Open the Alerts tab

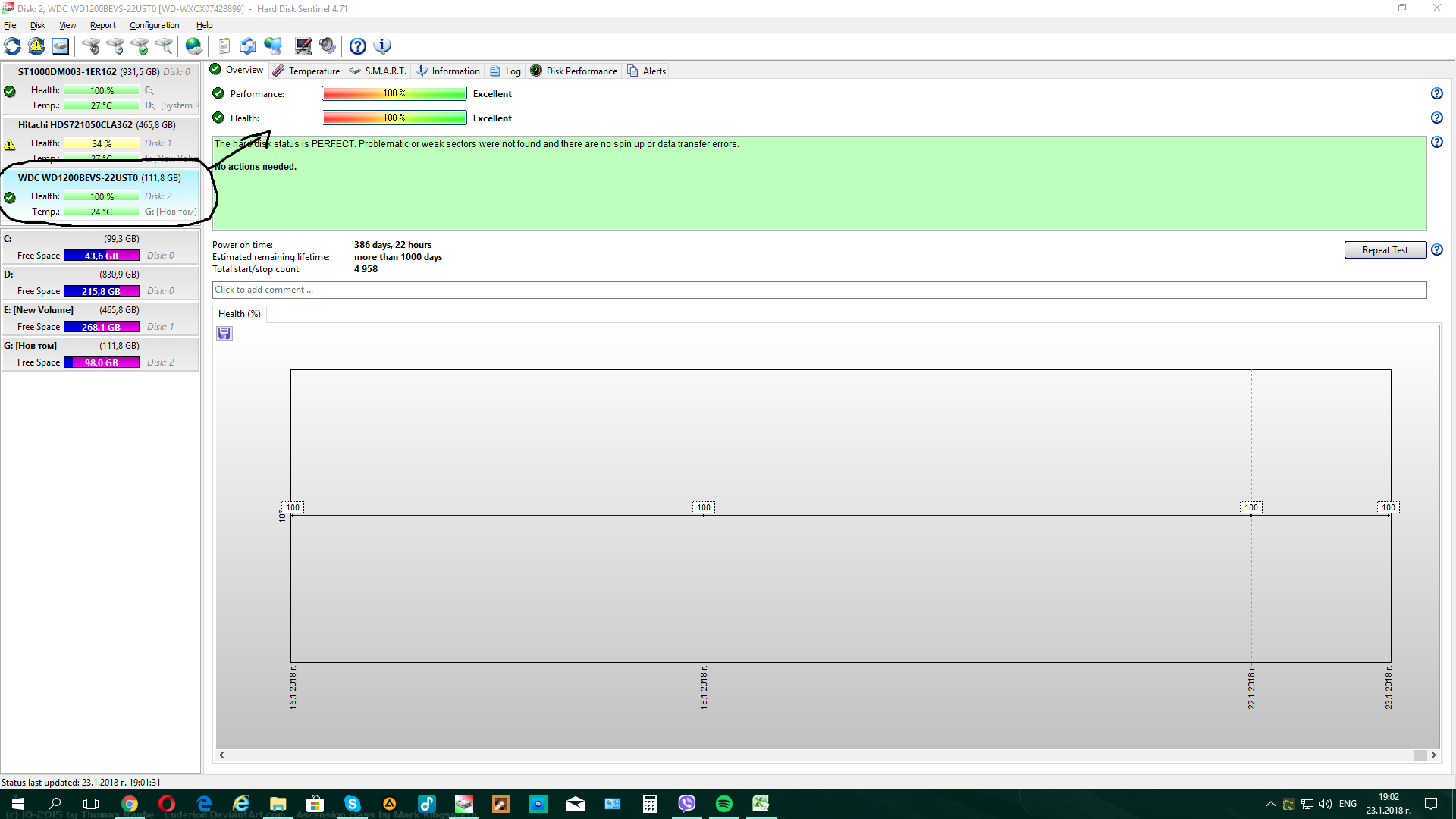coord(647,71)
